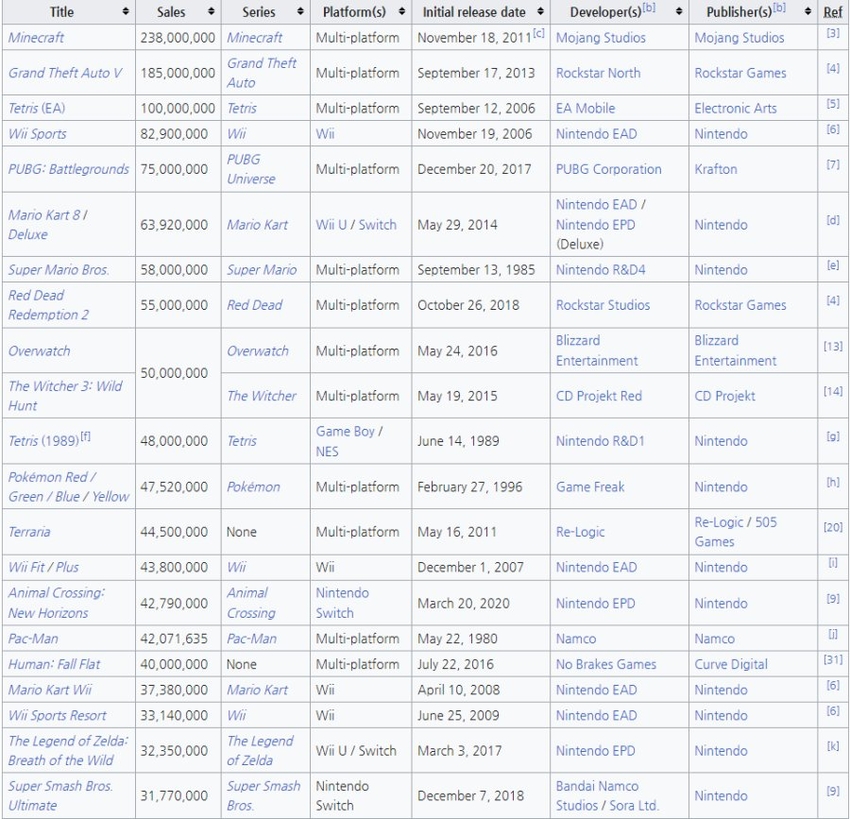Open reference [31] in Human: Fall Flat row

pos(833,660)
